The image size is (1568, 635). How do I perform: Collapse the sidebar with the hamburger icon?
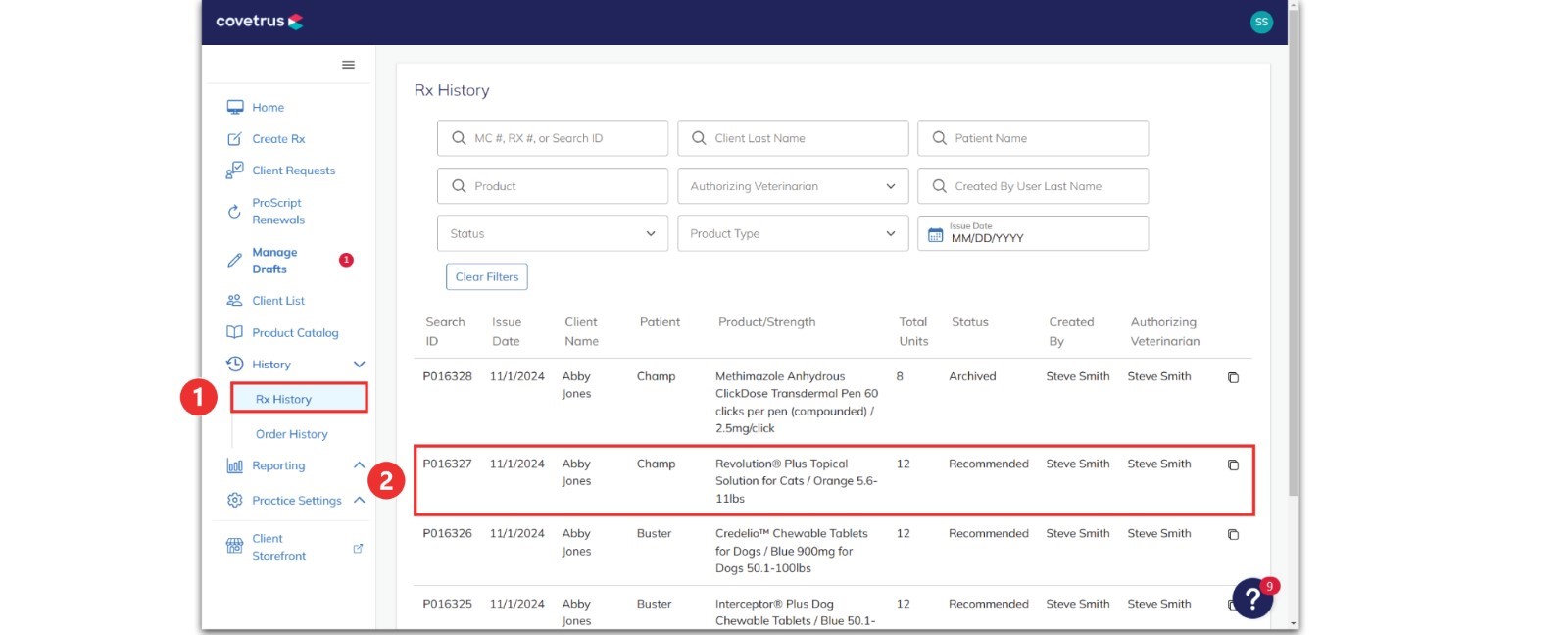click(348, 65)
